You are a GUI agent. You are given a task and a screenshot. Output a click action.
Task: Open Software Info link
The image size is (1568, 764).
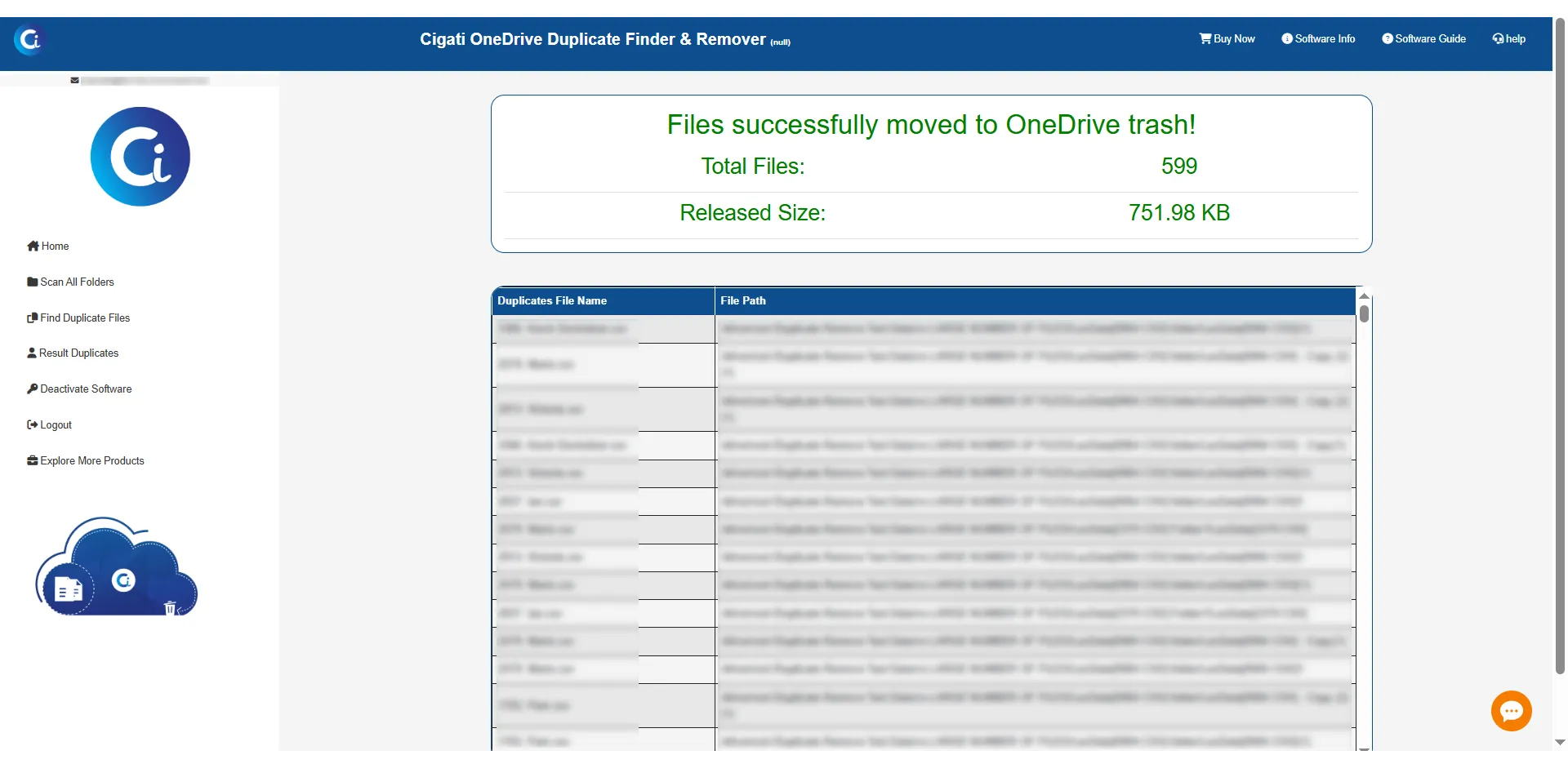tap(1318, 38)
